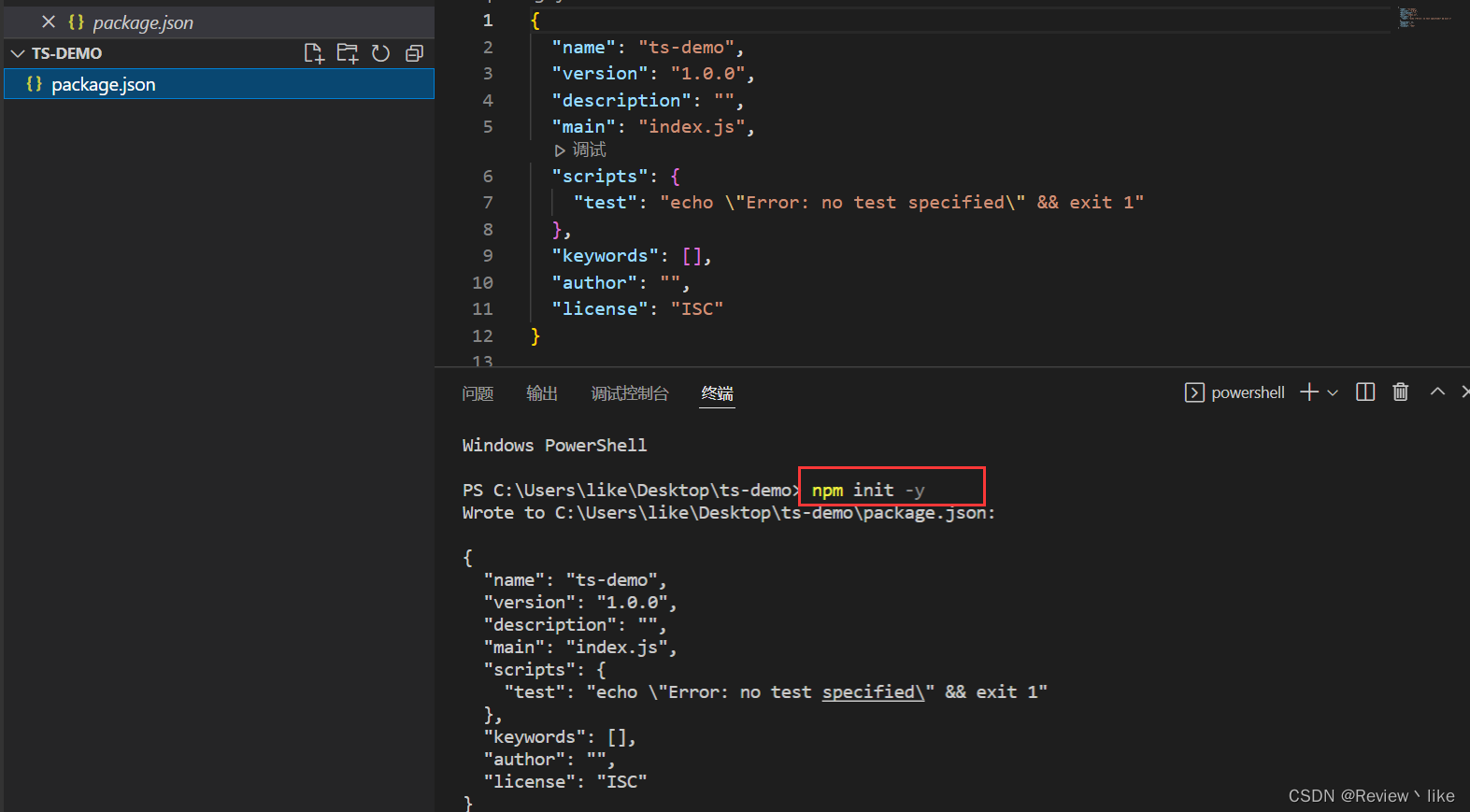Screen dimensions: 1470x812
Task: Click the "version" key in the editor
Action: [600, 73]
